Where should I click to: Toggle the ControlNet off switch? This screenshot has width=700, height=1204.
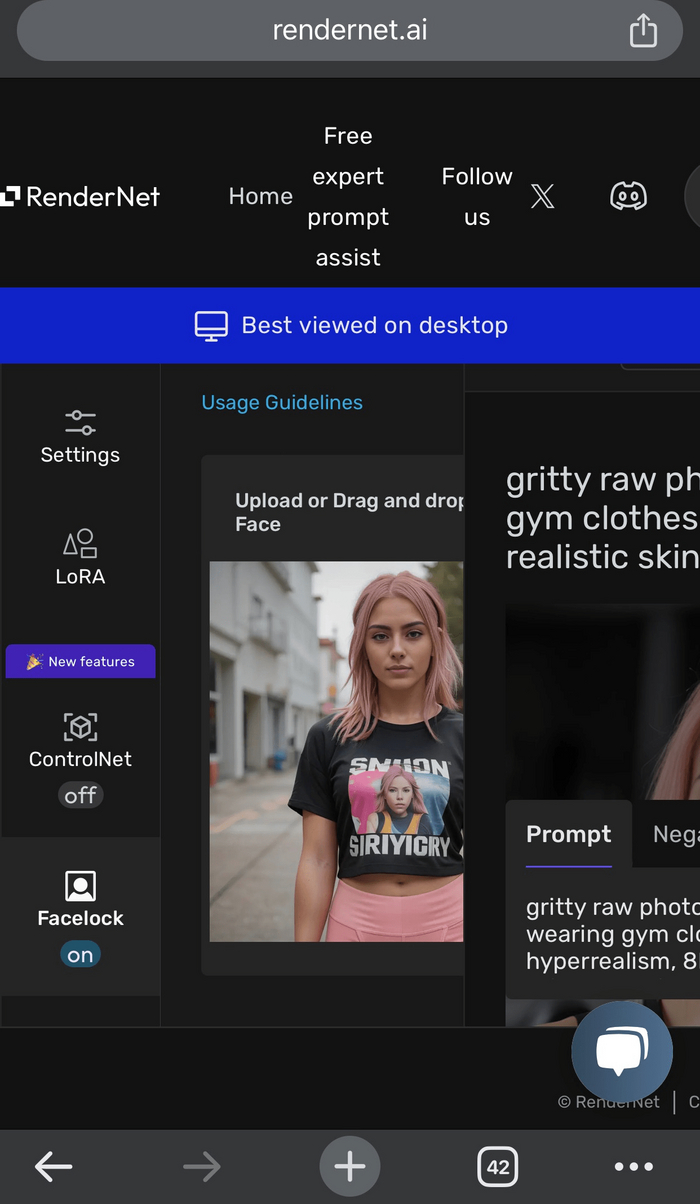pos(80,795)
